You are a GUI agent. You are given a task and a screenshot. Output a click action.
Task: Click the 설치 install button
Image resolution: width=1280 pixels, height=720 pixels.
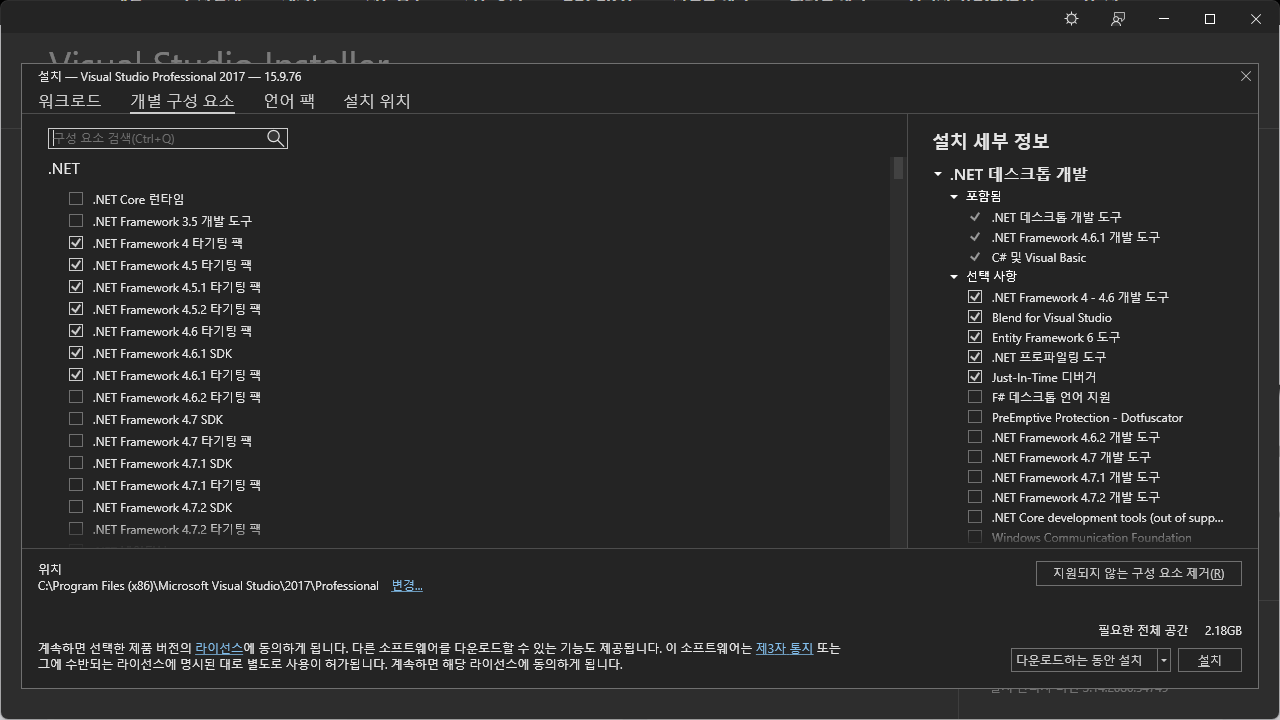[1210, 660]
